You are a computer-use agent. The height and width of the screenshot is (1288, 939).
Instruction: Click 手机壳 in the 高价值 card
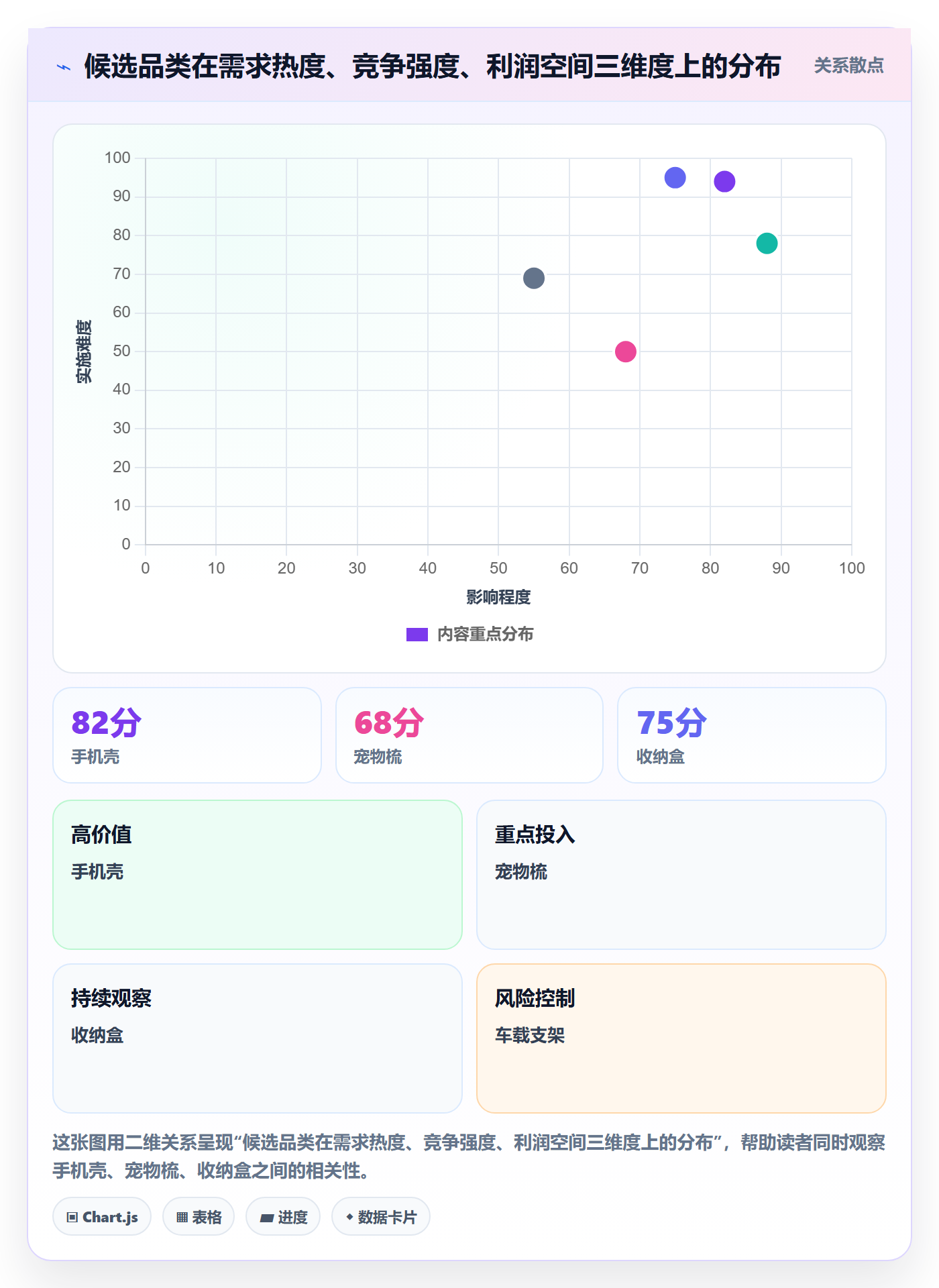point(97,871)
